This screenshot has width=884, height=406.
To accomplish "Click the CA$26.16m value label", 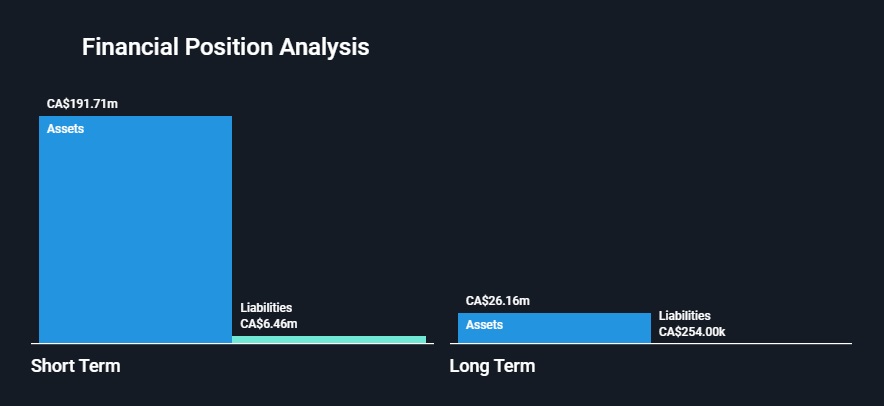I will 497,300.
